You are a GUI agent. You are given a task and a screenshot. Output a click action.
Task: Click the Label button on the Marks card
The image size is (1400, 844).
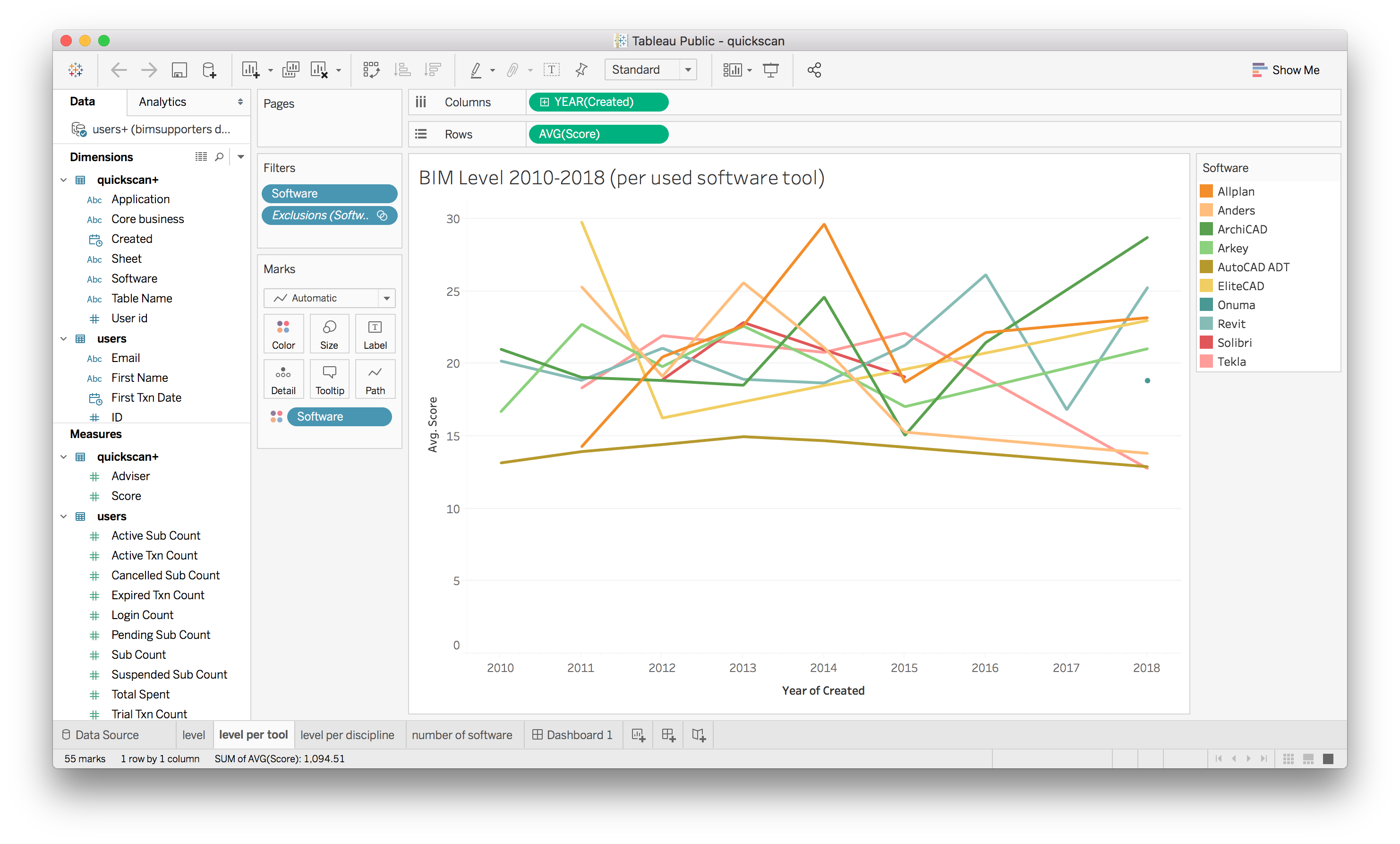click(x=375, y=334)
